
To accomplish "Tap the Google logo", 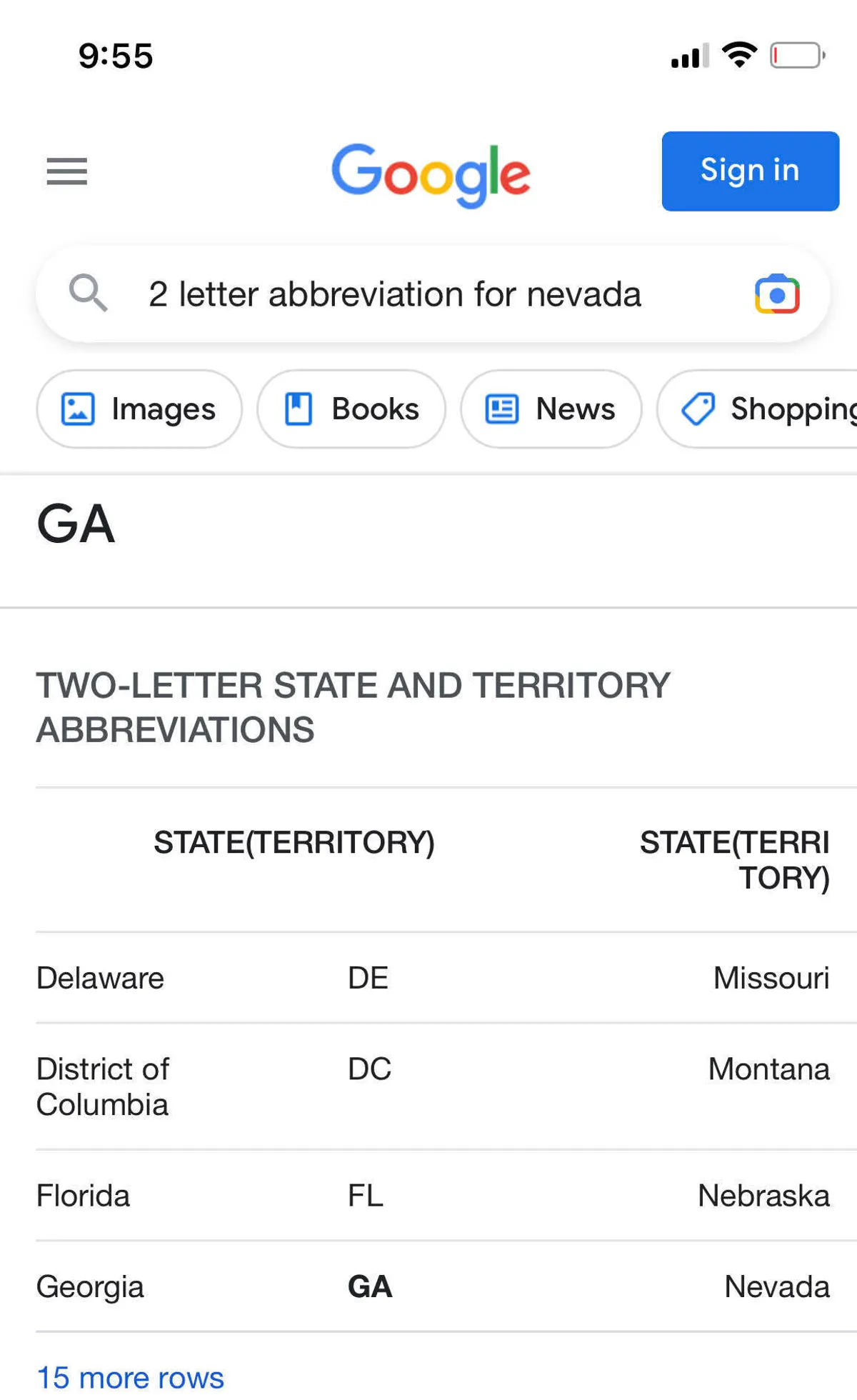I will click(431, 173).
